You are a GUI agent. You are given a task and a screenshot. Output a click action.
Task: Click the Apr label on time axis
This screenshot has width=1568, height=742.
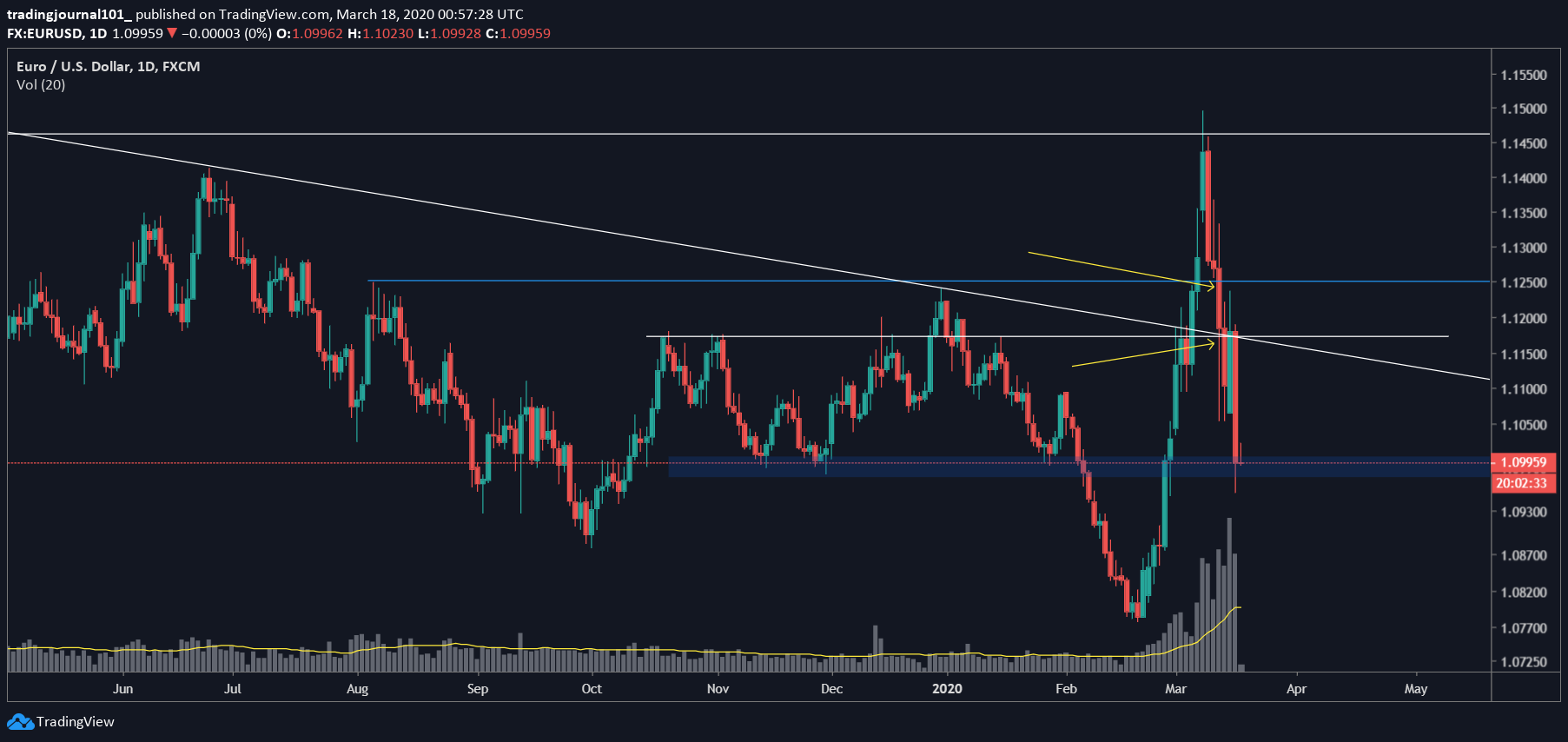click(1296, 688)
